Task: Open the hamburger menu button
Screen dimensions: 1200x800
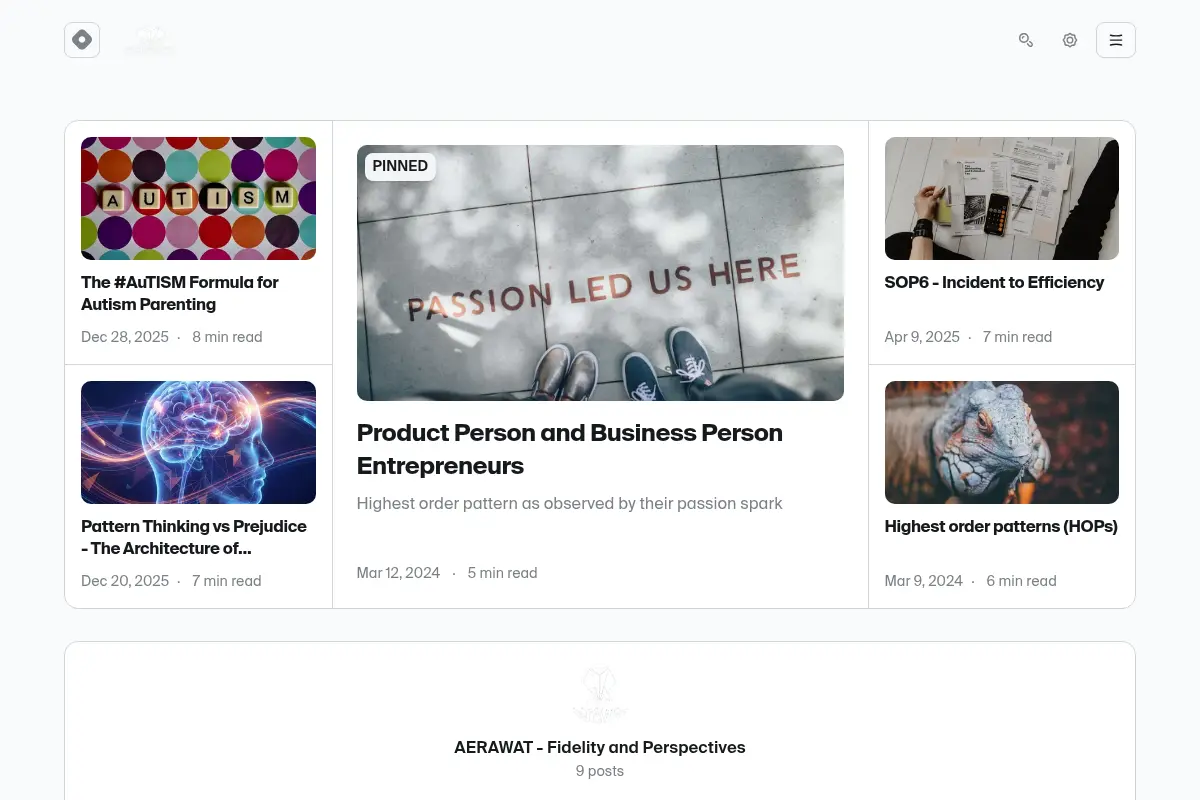Action: click(1116, 40)
